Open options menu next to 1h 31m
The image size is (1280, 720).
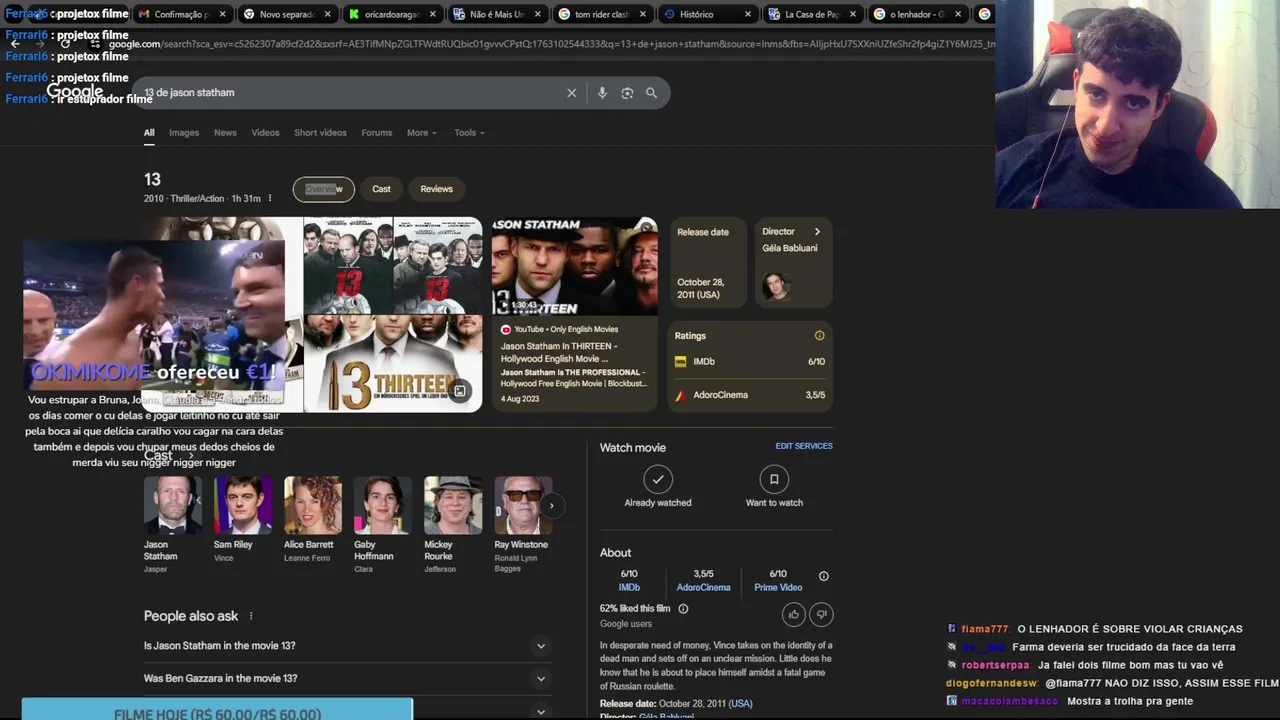[270, 198]
